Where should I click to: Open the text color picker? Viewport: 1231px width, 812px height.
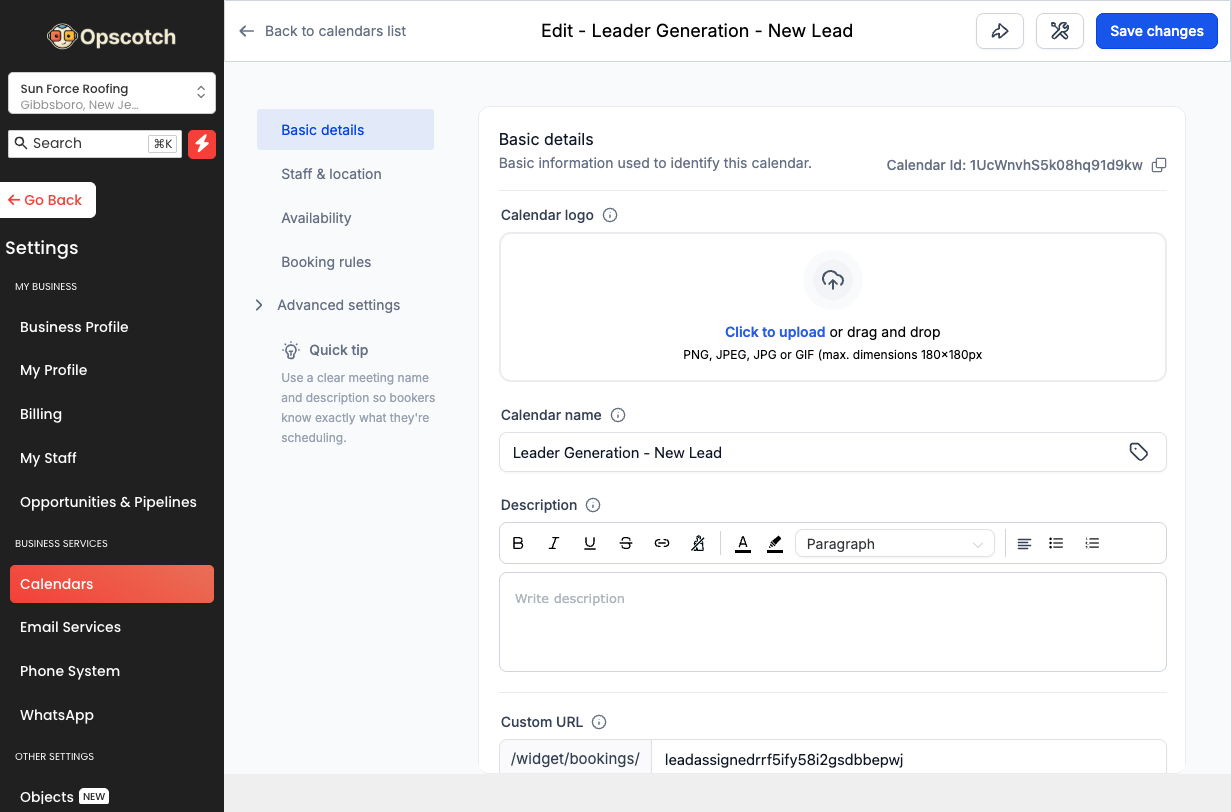coord(742,543)
